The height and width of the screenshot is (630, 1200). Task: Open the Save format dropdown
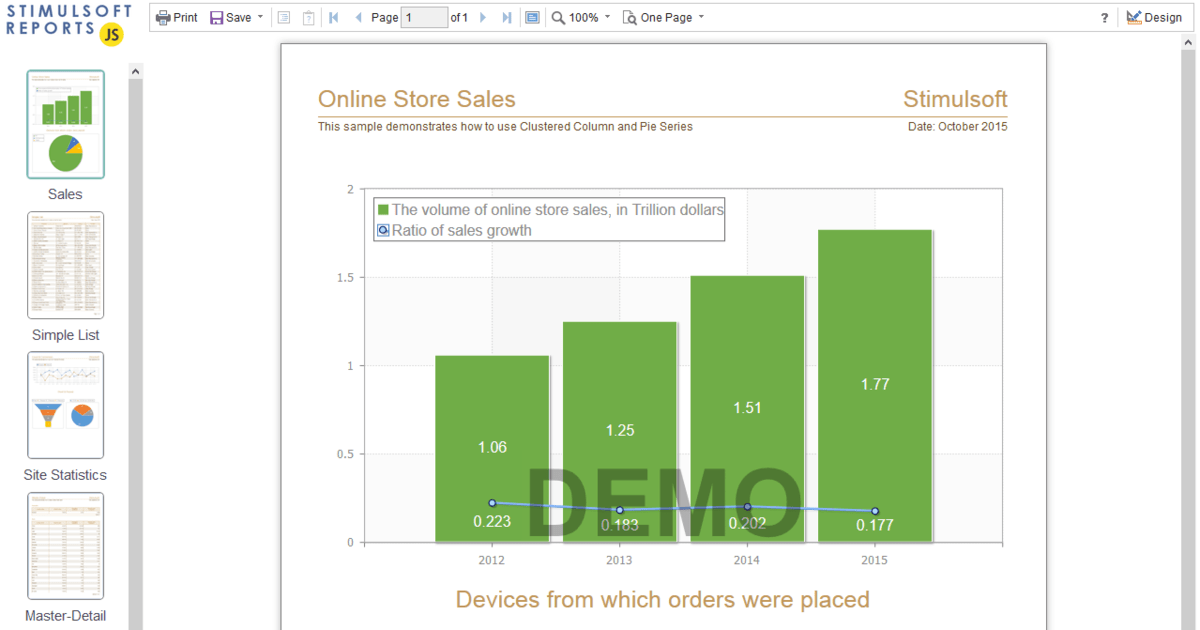coord(258,16)
